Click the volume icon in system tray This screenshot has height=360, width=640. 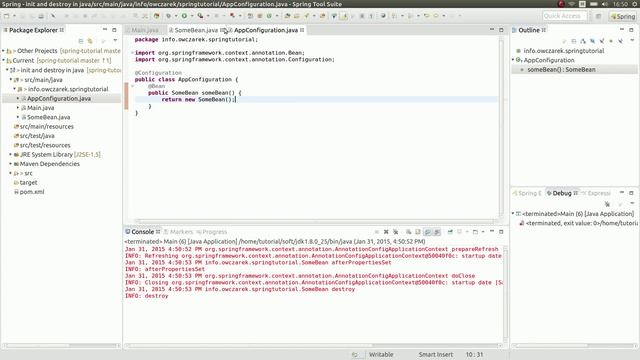[604, 4]
